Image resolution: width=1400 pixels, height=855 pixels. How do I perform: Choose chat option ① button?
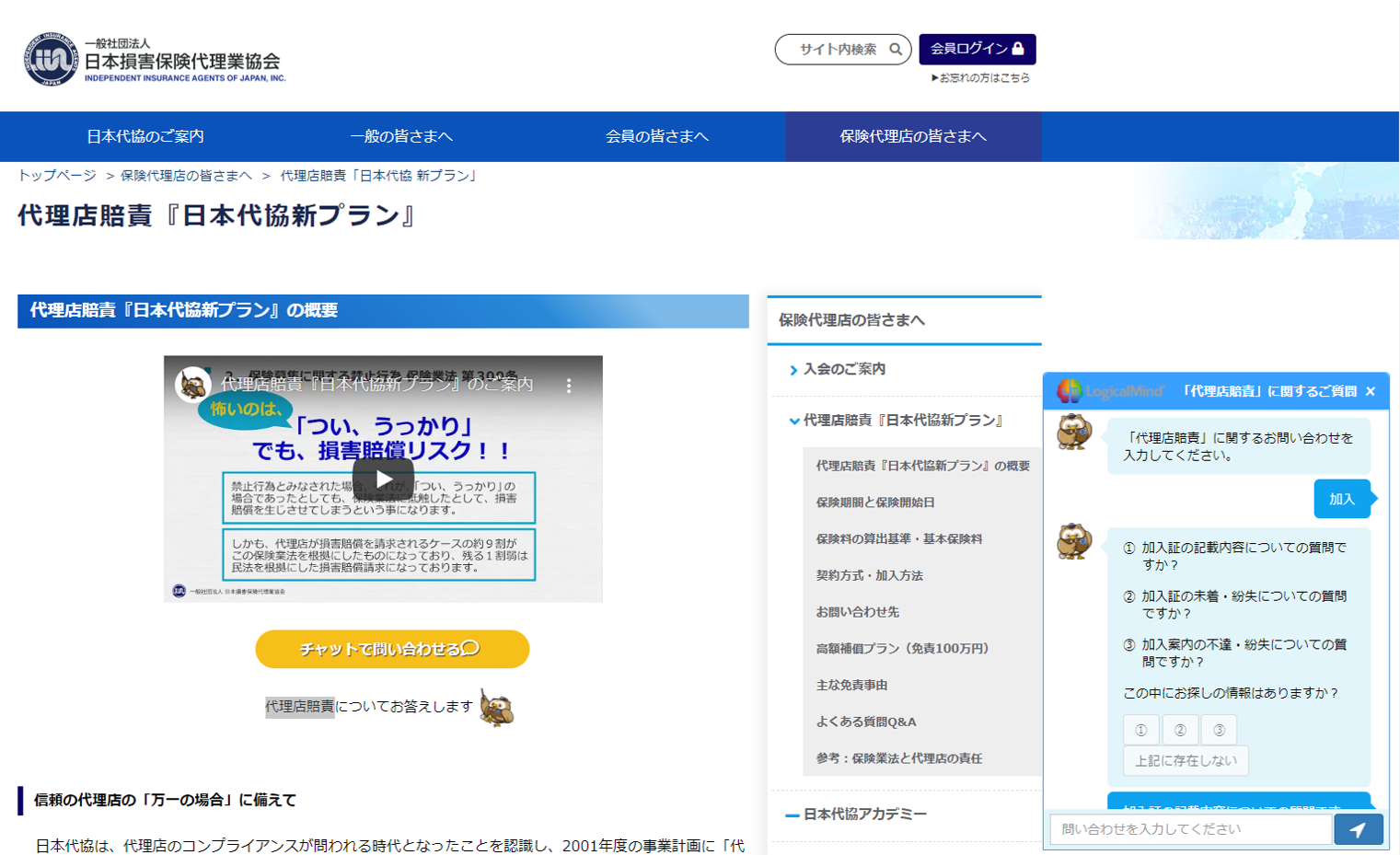pos(1140,730)
